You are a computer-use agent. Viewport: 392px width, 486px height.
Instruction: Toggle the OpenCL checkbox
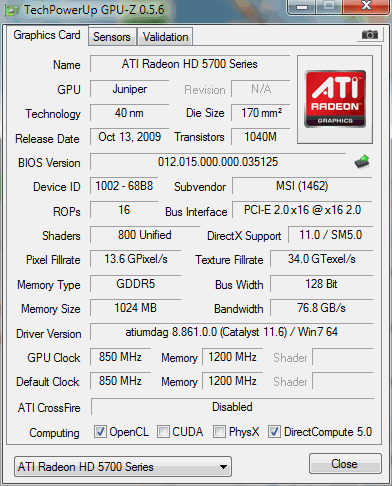pyautogui.click(x=100, y=431)
